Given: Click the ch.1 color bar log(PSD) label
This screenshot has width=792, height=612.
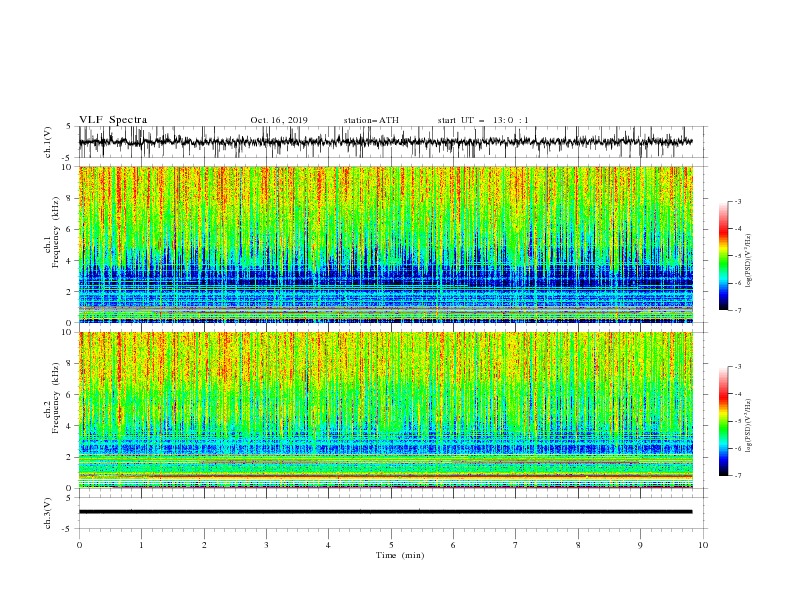Looking at the screenshot, I should click(749, 261).
